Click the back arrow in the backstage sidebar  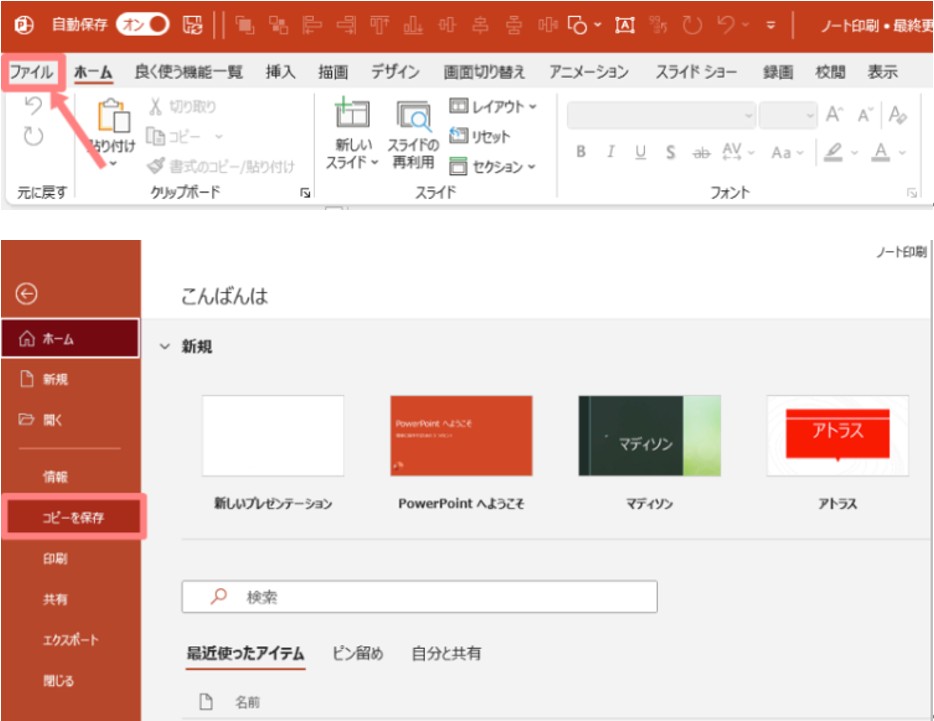point(27,293)
